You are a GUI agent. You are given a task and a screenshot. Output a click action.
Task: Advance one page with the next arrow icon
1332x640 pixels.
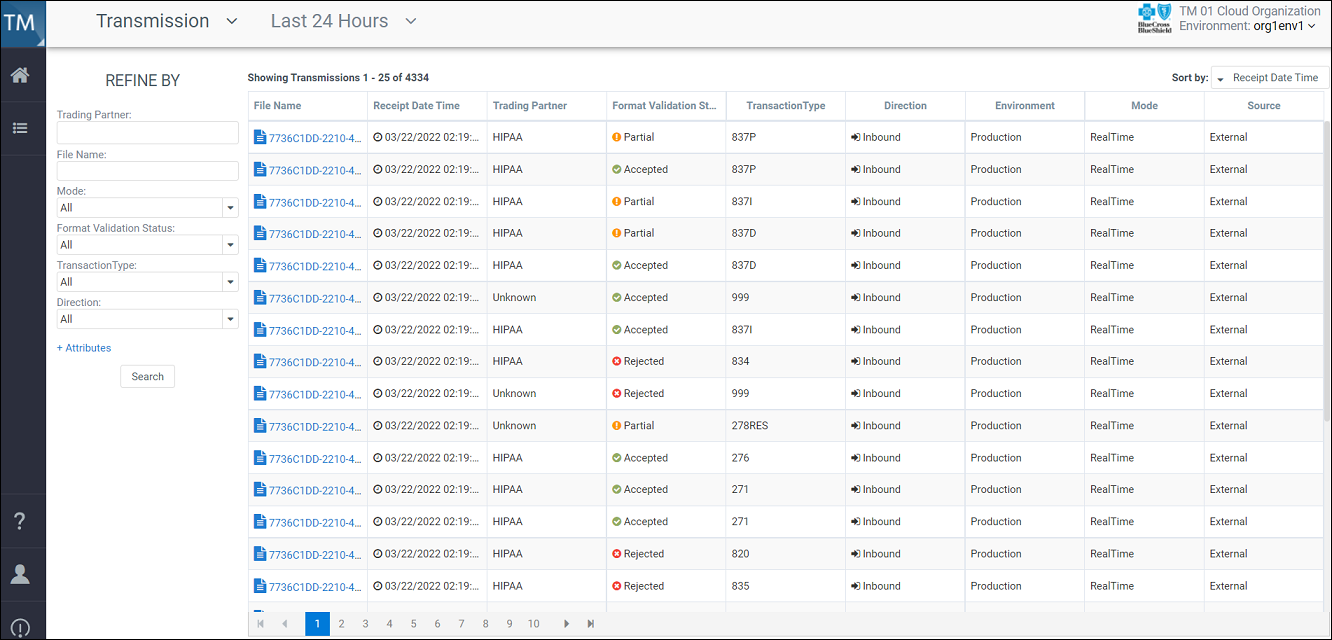tap(566, 623)
